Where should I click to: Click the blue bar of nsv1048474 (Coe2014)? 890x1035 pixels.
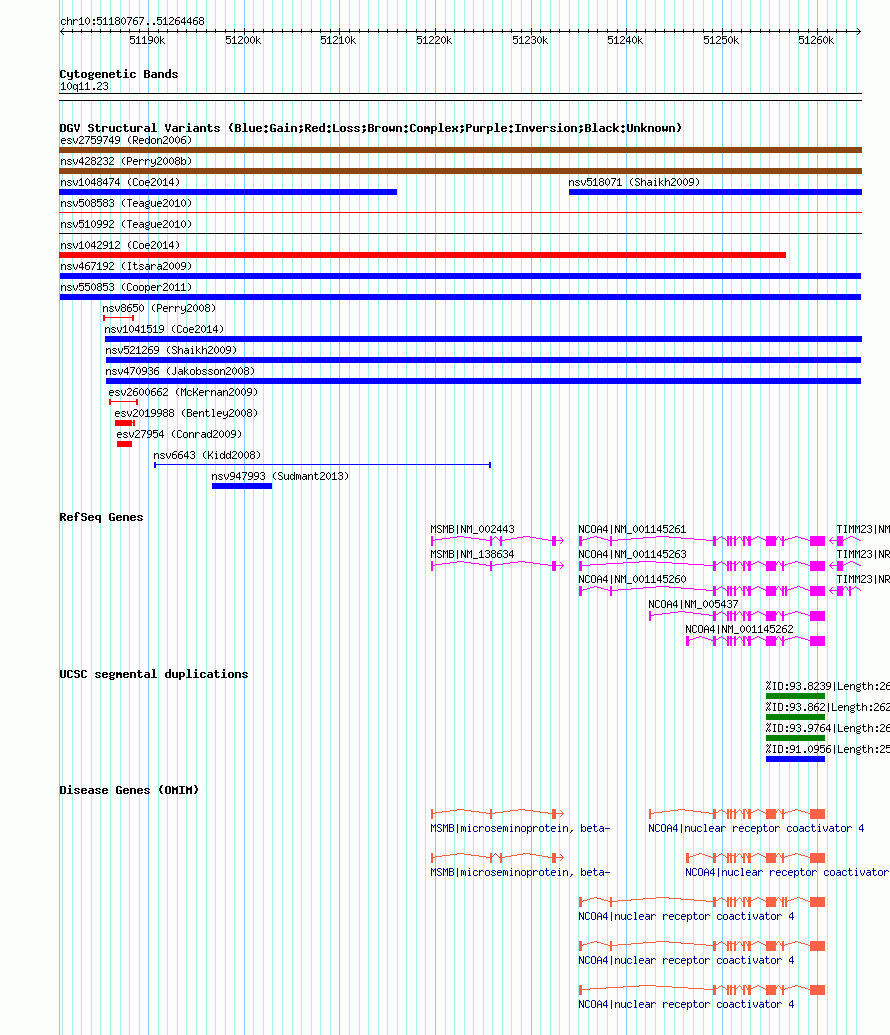click(x=228, y=192)
